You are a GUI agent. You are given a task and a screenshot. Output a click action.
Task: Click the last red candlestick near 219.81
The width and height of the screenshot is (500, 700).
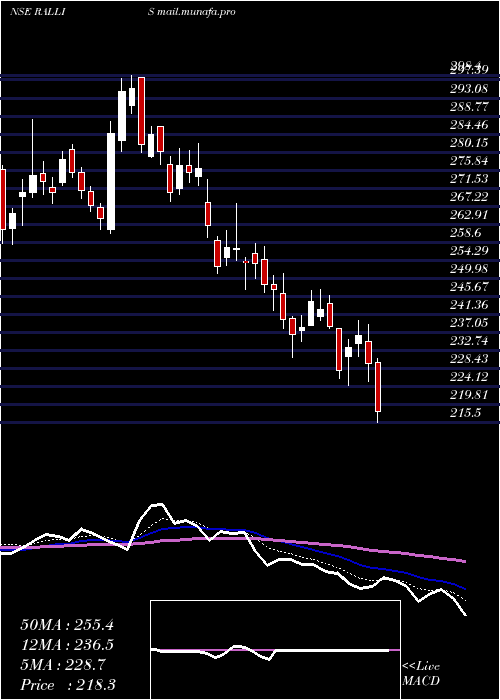[x=378, y=387]
